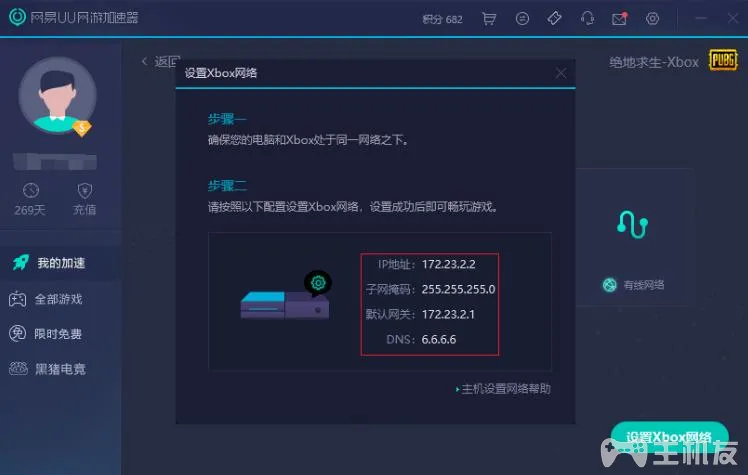
Task: Minimize the UU accelerator window
Action: (x=701, y=18)
